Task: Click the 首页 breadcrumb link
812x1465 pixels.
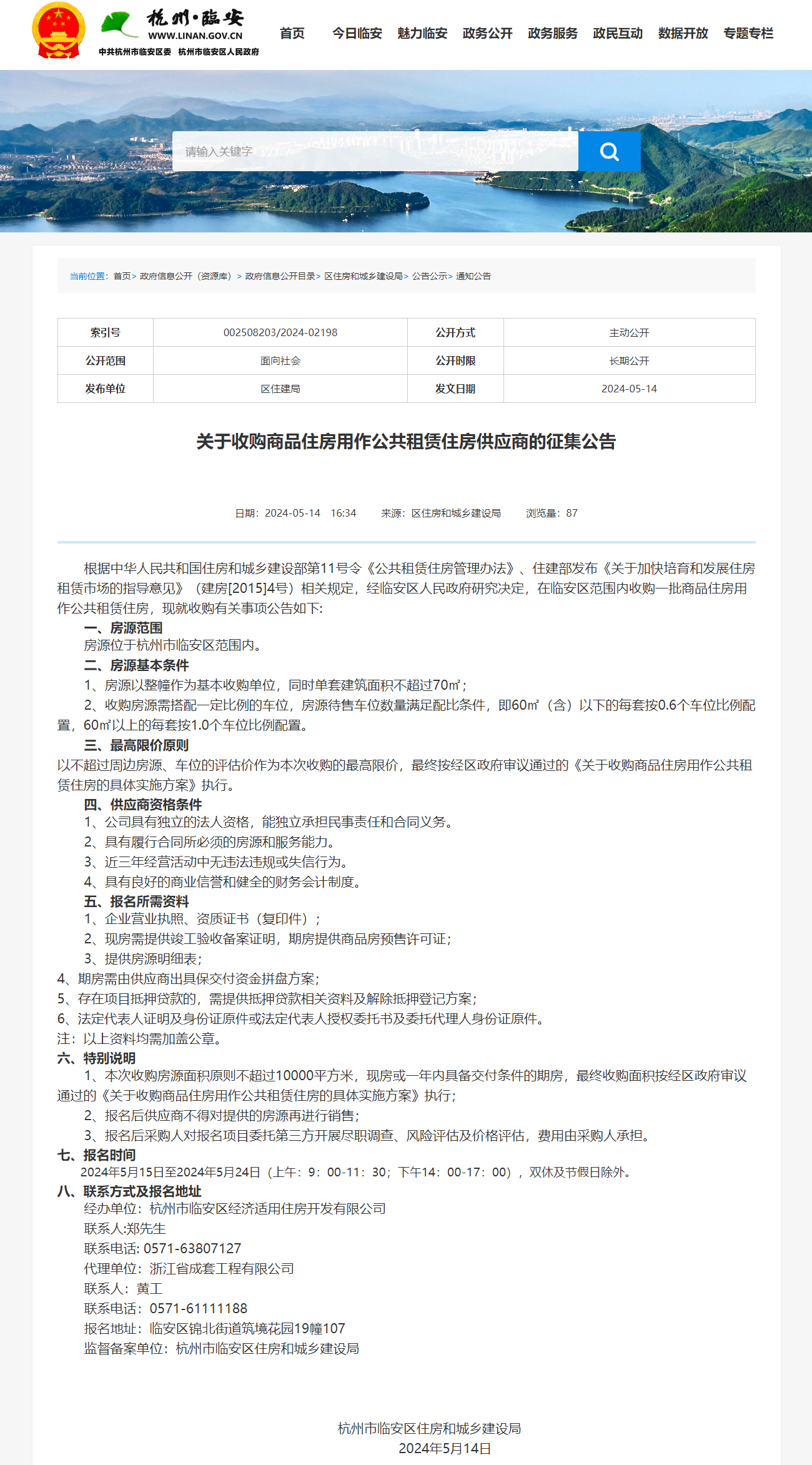Action: 122,276
